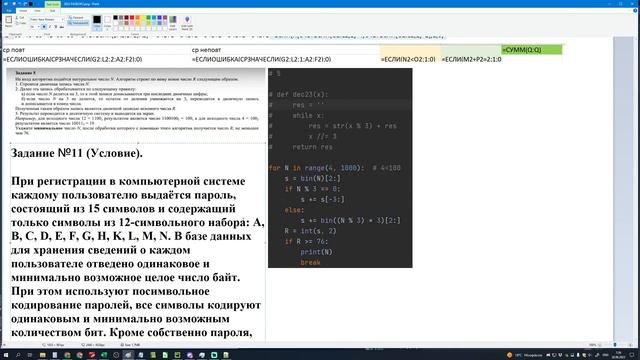
Task: Open the Paint Help icon
Action: tap(635, 11)
